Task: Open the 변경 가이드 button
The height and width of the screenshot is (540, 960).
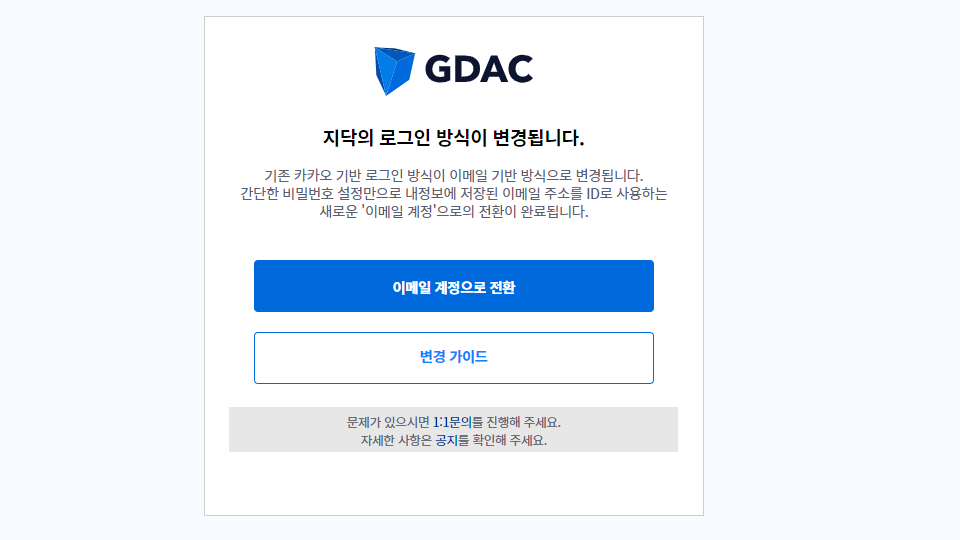Action: [x=454, y=357]
